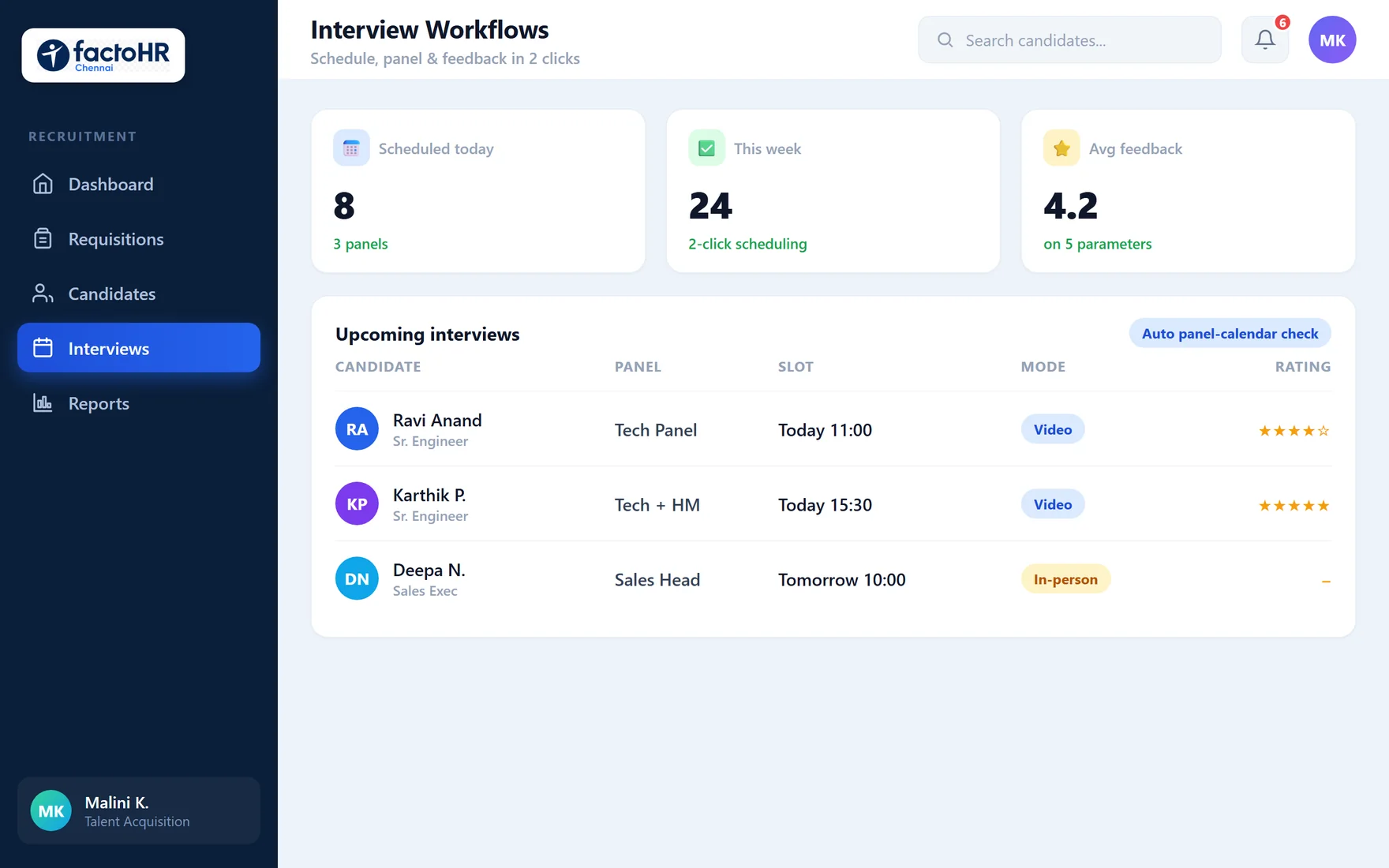
Task: Click the Candidates people icon
Action: point(43,294)
